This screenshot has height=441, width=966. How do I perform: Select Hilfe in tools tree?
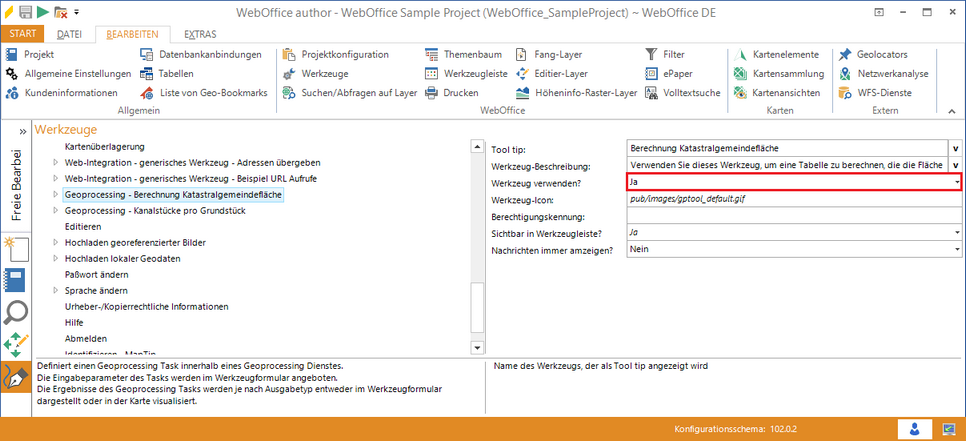74,323
